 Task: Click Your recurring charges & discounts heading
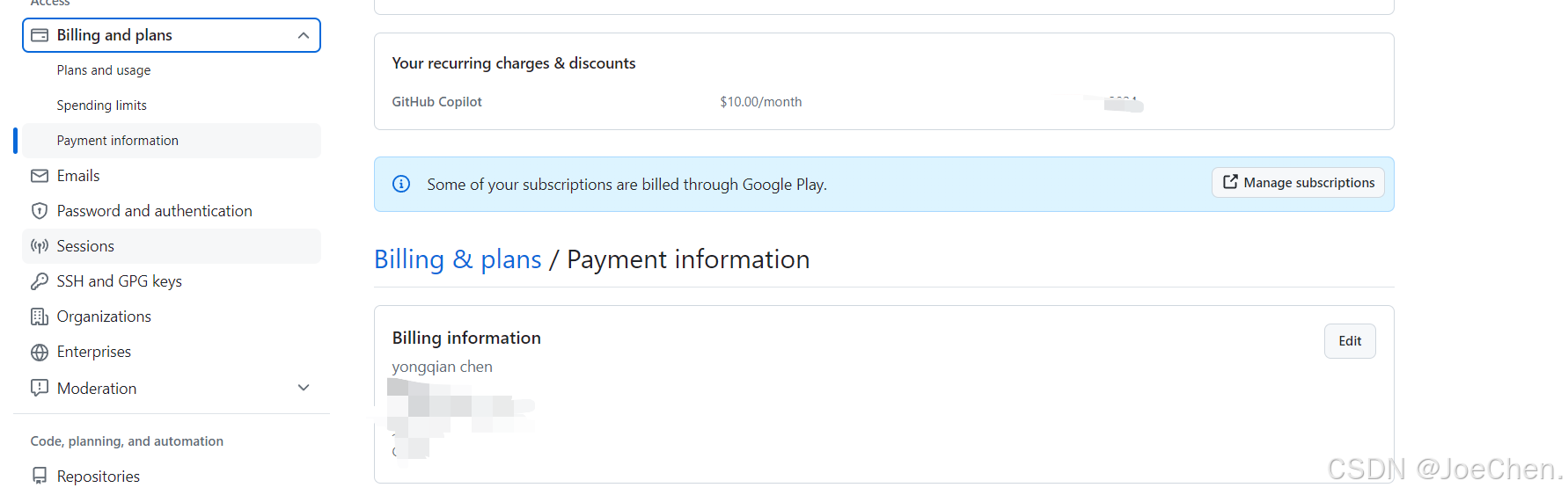[x=514, y=63]
